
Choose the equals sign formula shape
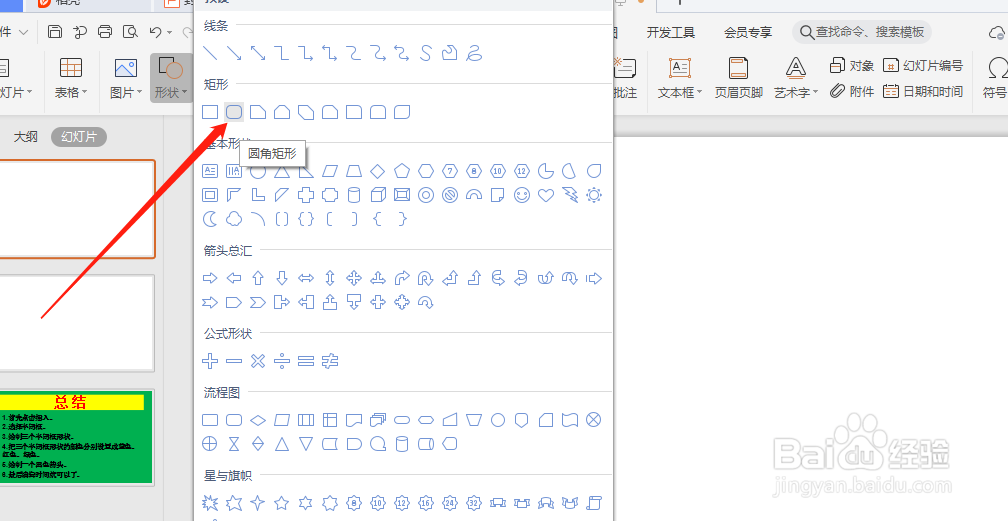coord(306,361)
